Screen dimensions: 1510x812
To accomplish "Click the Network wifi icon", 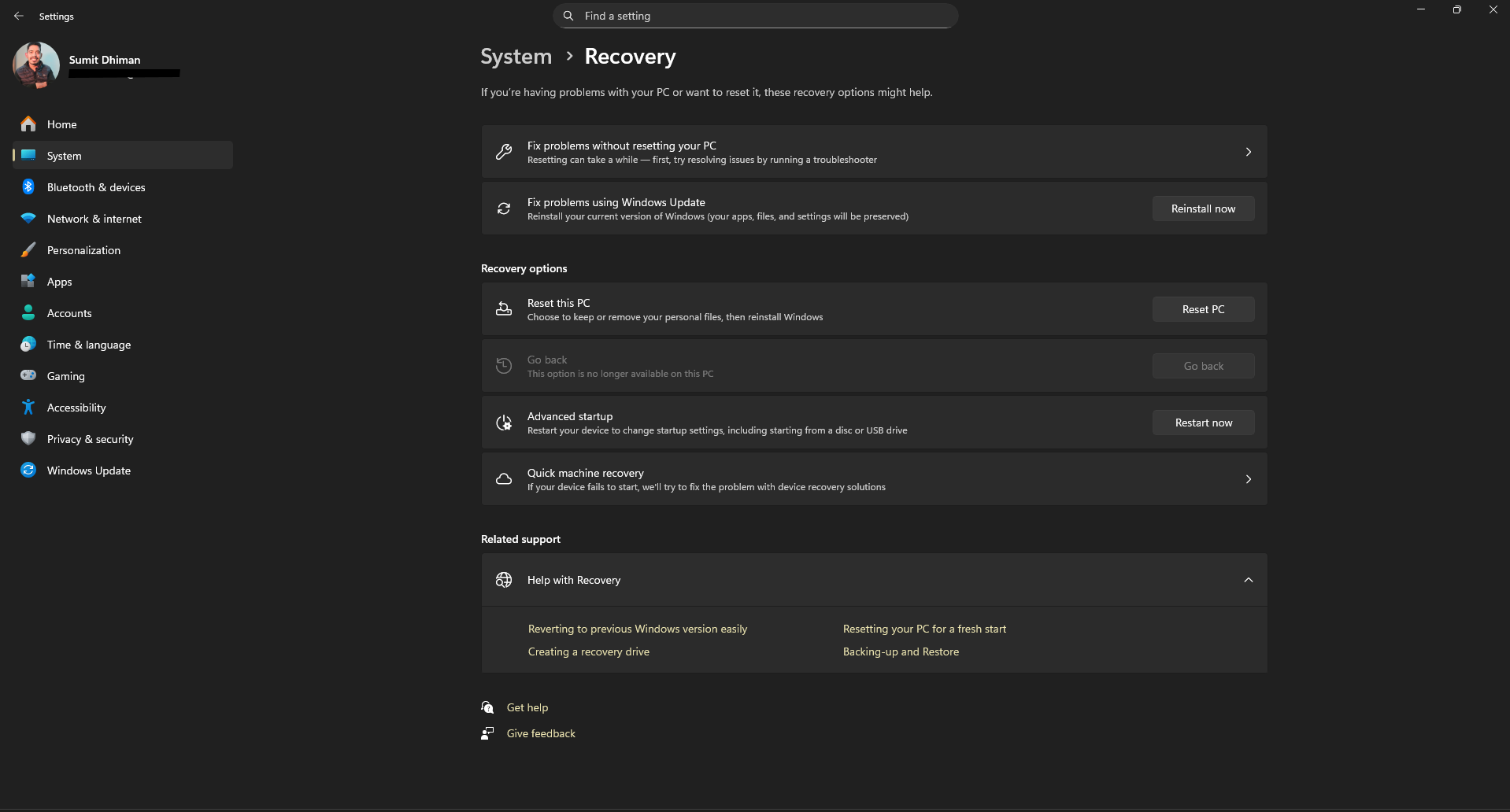I will [28, 218].
